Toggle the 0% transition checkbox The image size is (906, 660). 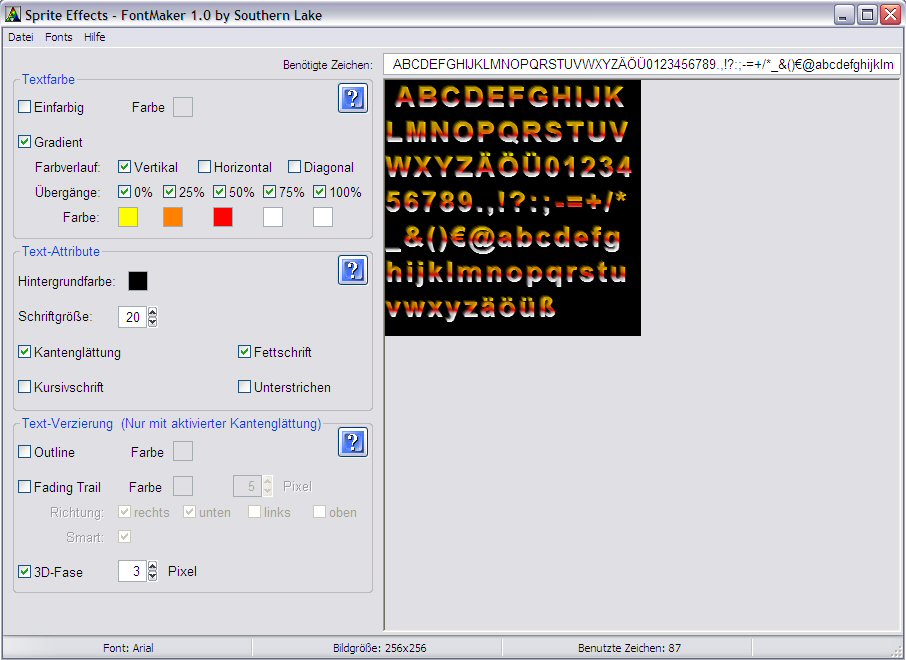(x=124, y=192)
